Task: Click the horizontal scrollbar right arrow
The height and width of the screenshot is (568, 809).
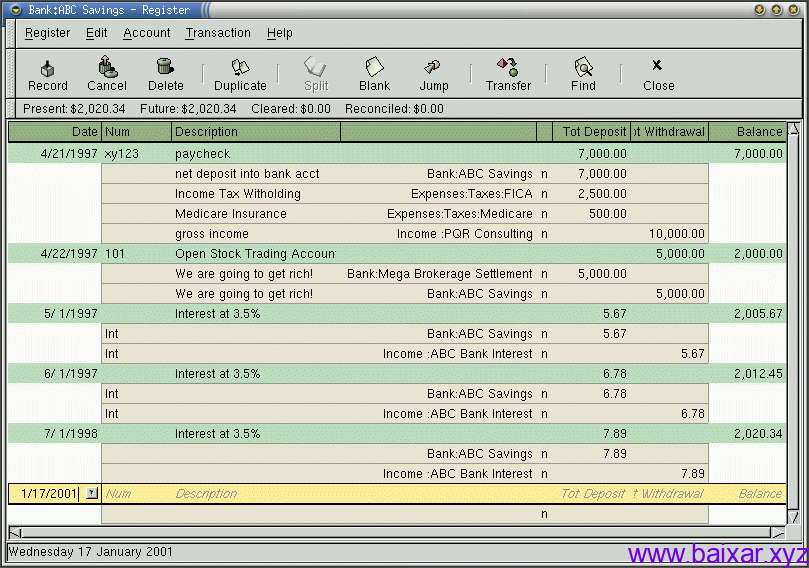Action: 779,532
